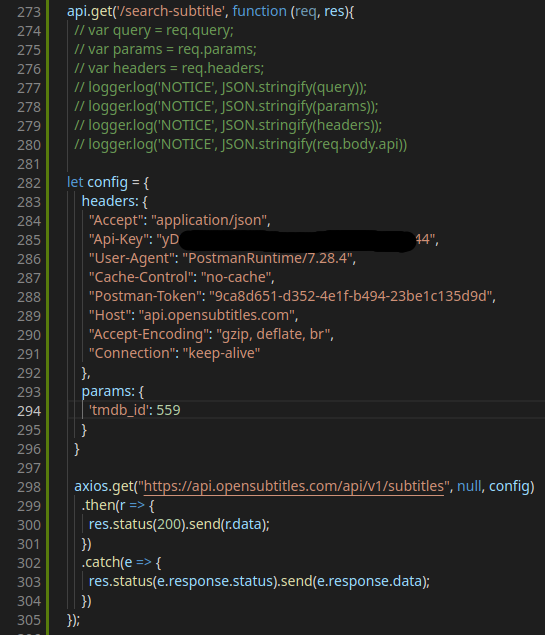Click the comment '// var params = req.params;'
The width and height of the screenshot is (545, 635).
point(165,49)
